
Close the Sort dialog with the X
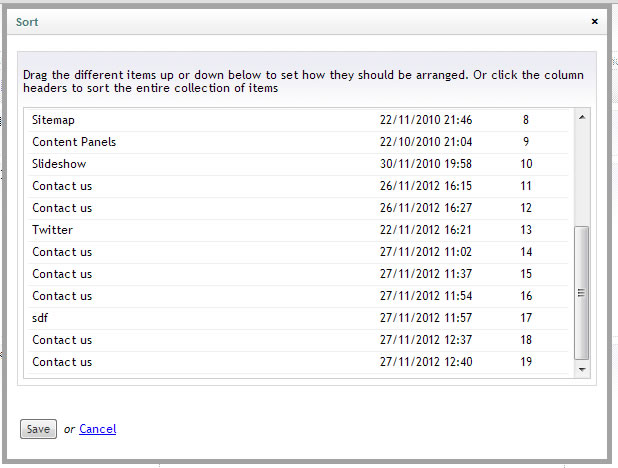click(x=595, y=21)
